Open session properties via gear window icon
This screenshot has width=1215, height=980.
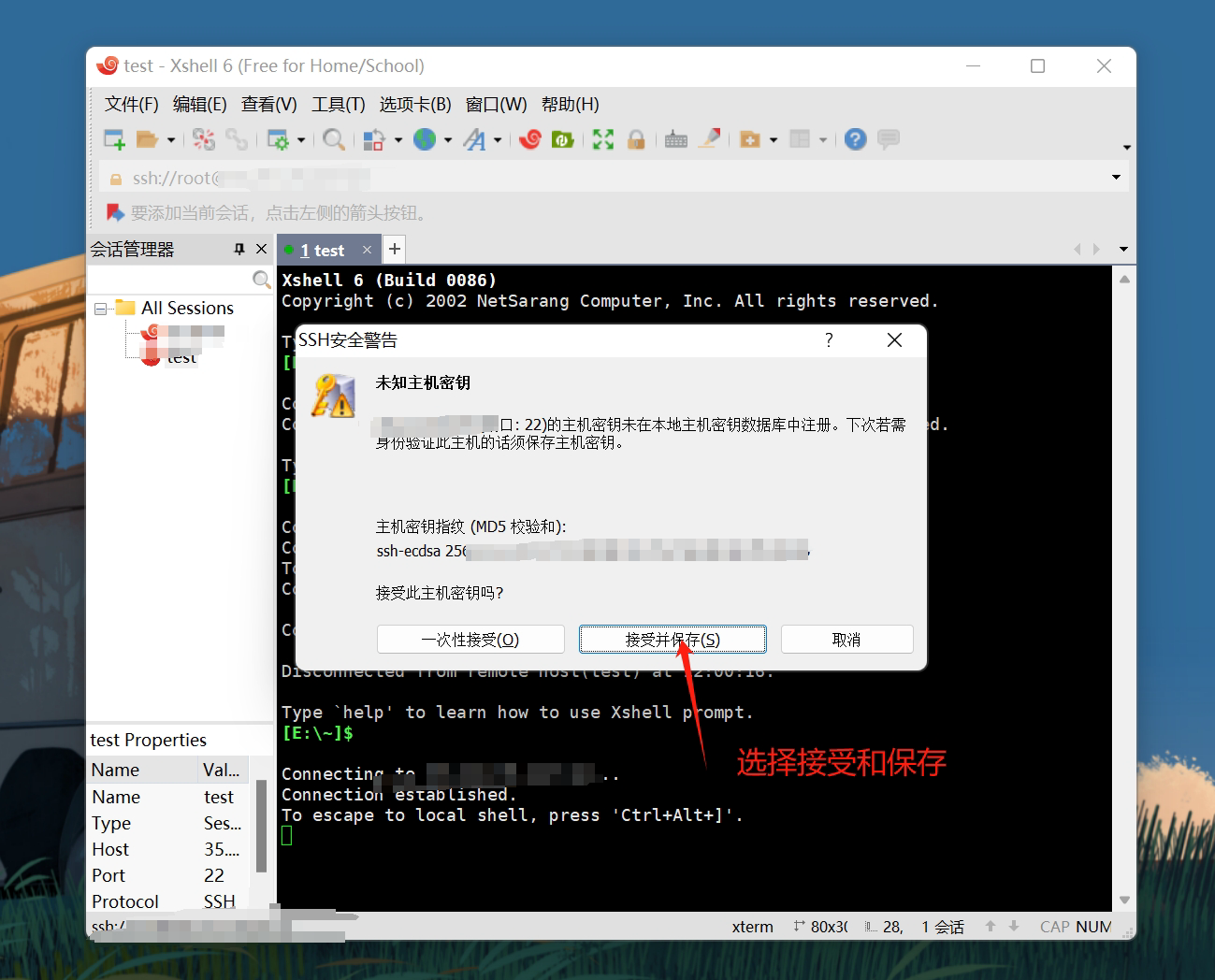pos(278,139)
